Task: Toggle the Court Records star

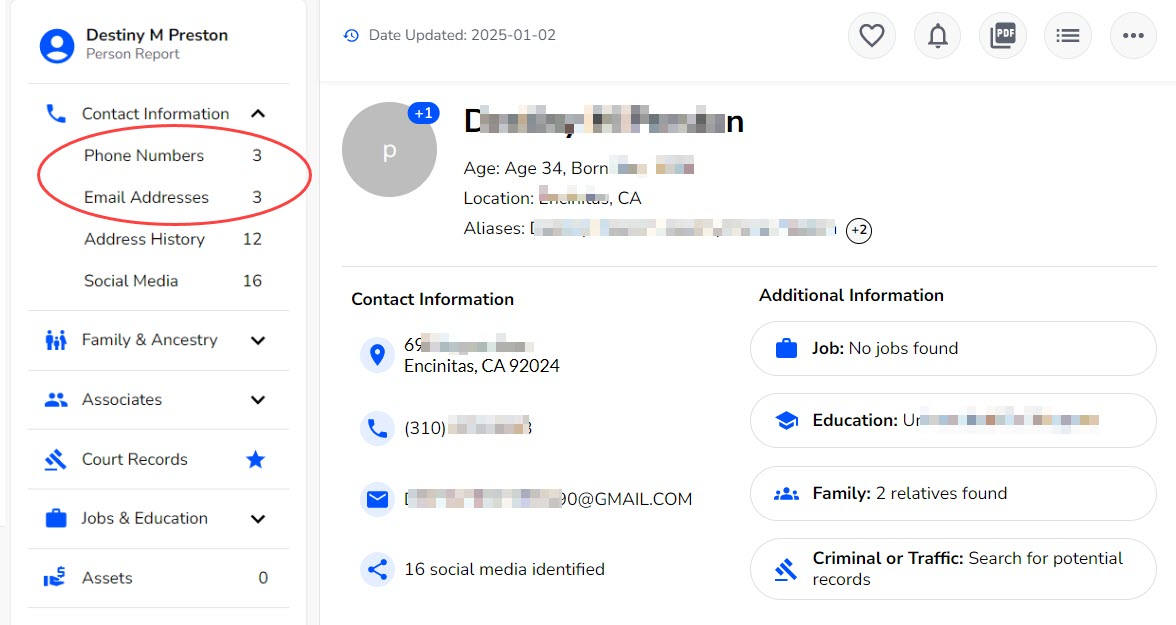Action: tap(256, 459)
